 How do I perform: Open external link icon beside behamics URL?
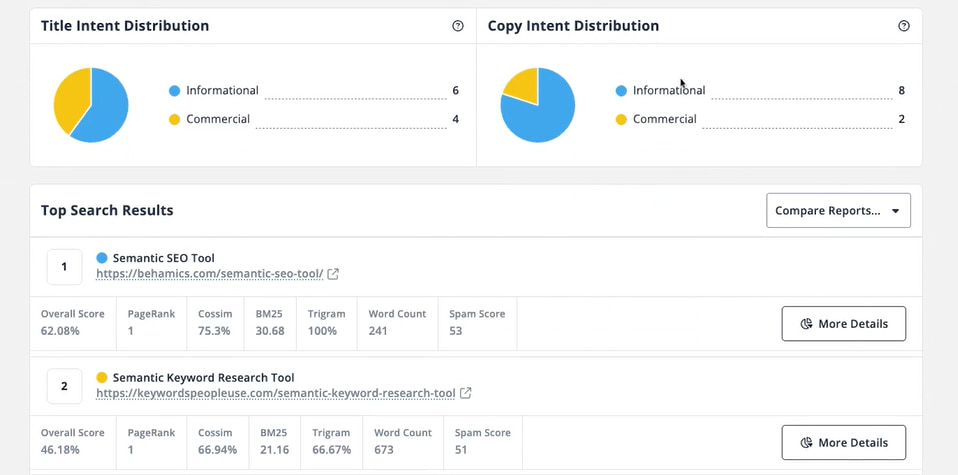333,274
